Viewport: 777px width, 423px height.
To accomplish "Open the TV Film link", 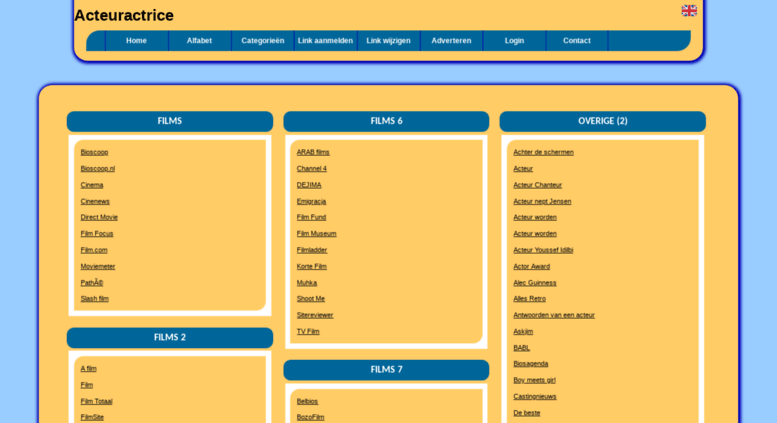I will tap(308, 331).
